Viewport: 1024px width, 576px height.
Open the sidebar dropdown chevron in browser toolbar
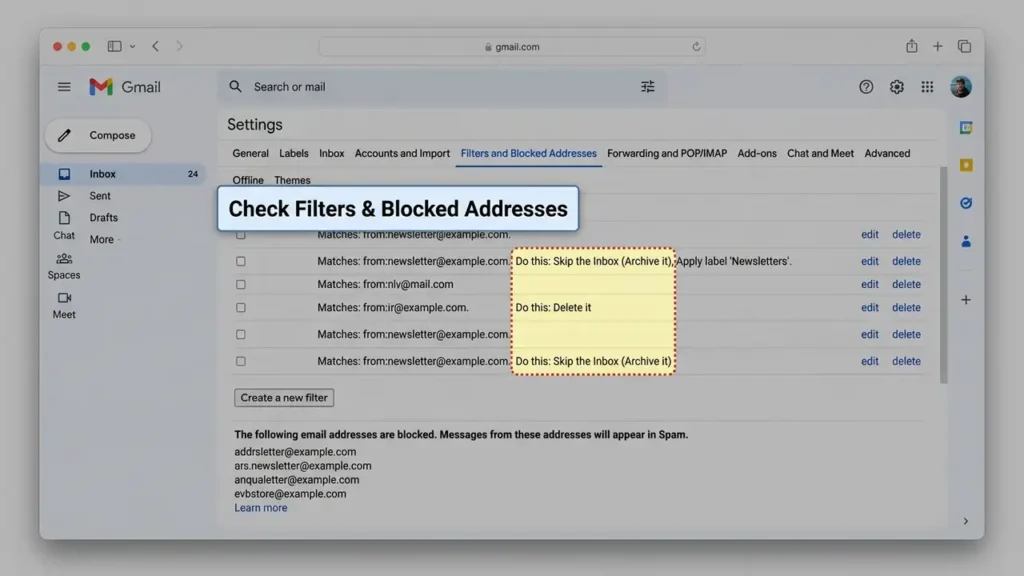(133, 46)
